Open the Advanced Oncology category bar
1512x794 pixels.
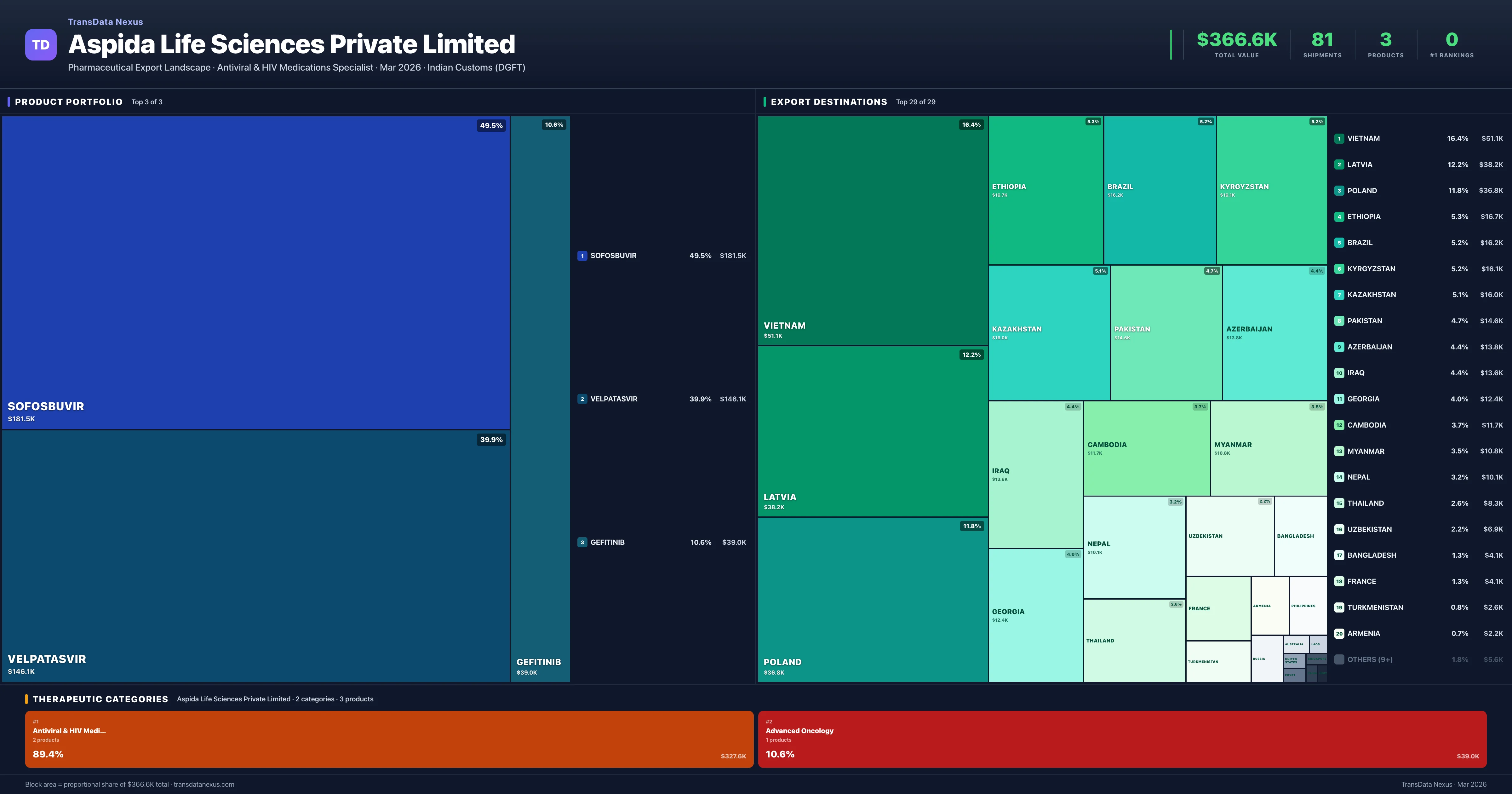coord(1122,739)
